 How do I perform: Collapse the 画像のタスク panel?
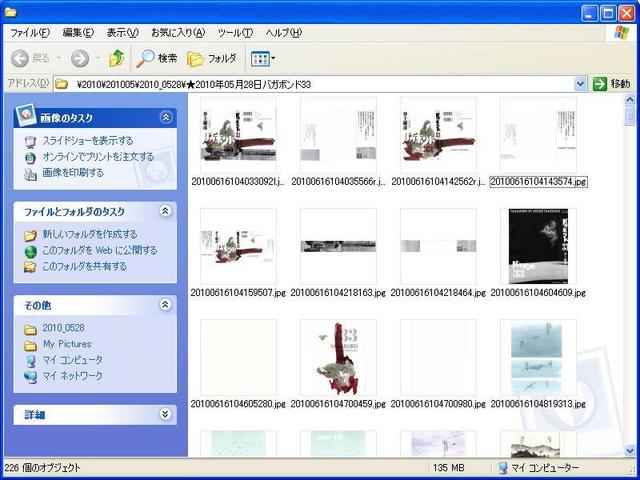pyautogui.click(x=165, y=118)
